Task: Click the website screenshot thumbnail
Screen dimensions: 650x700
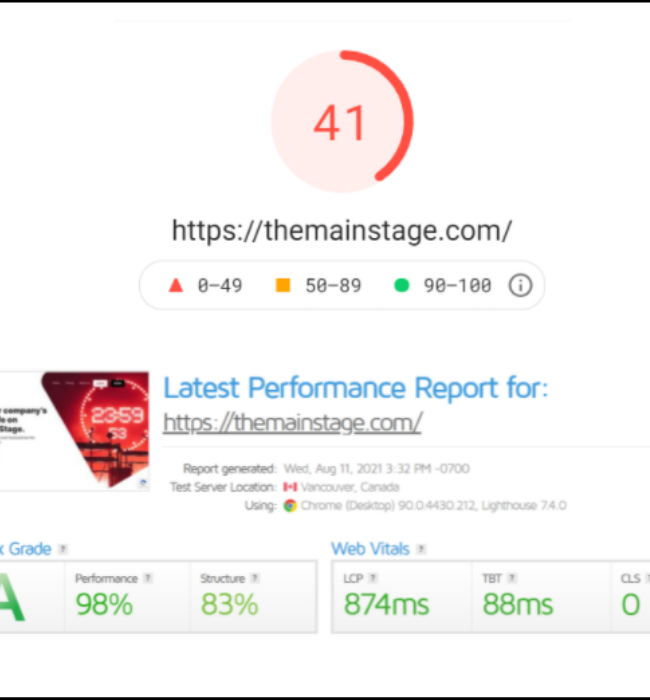Action: coord(74,431)
